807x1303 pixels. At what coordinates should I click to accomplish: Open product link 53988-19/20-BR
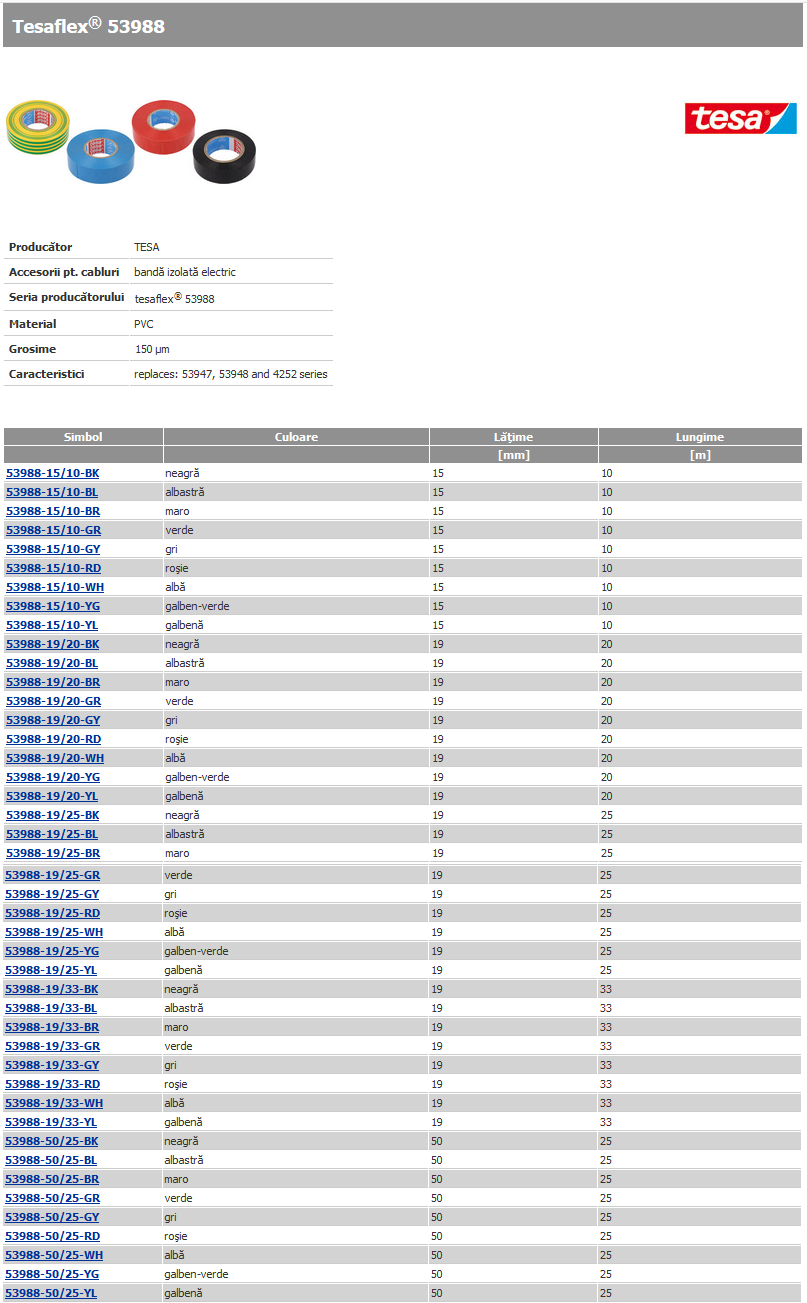click(53, 682)
